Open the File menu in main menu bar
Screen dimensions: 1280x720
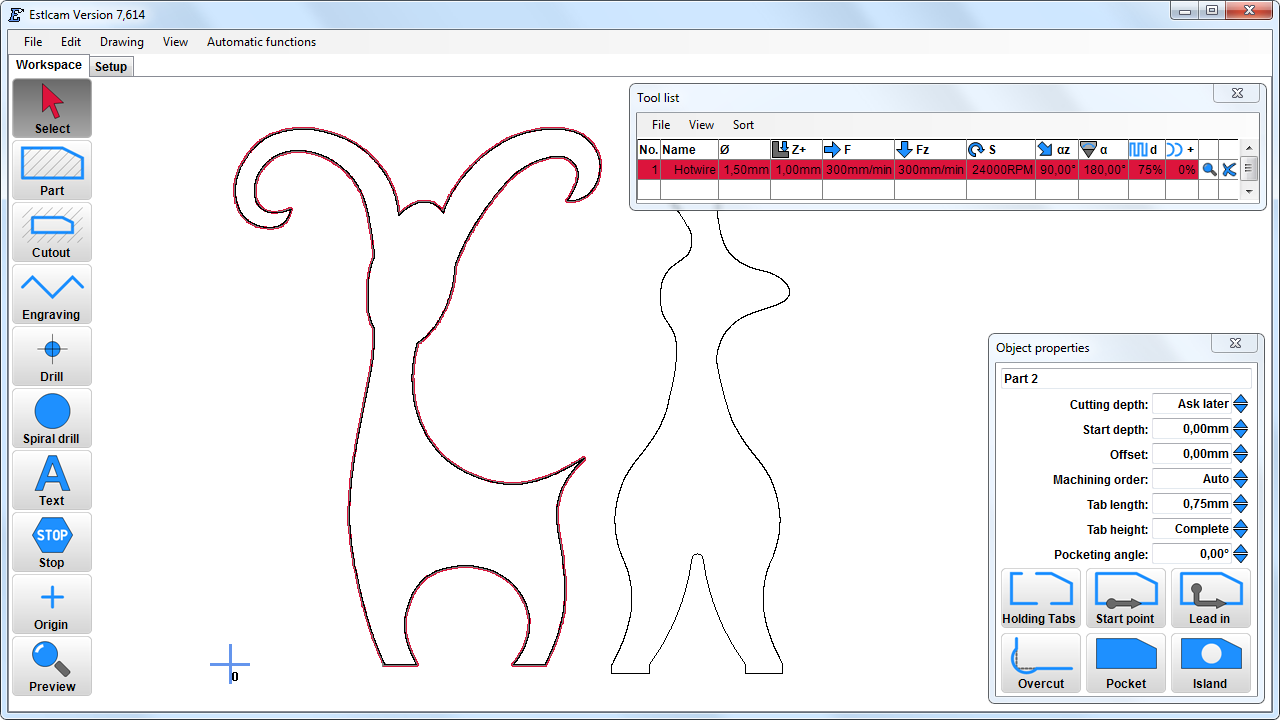click(x=33, y=42)
